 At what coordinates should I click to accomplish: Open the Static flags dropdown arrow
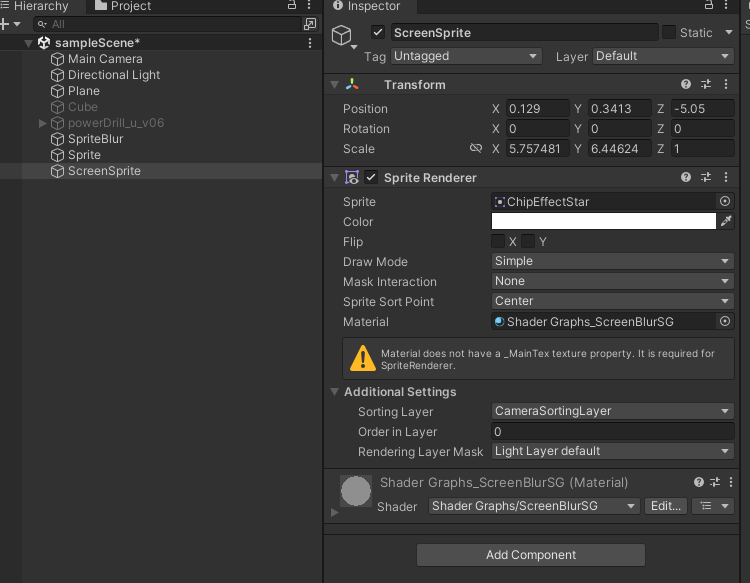[728, 33]
